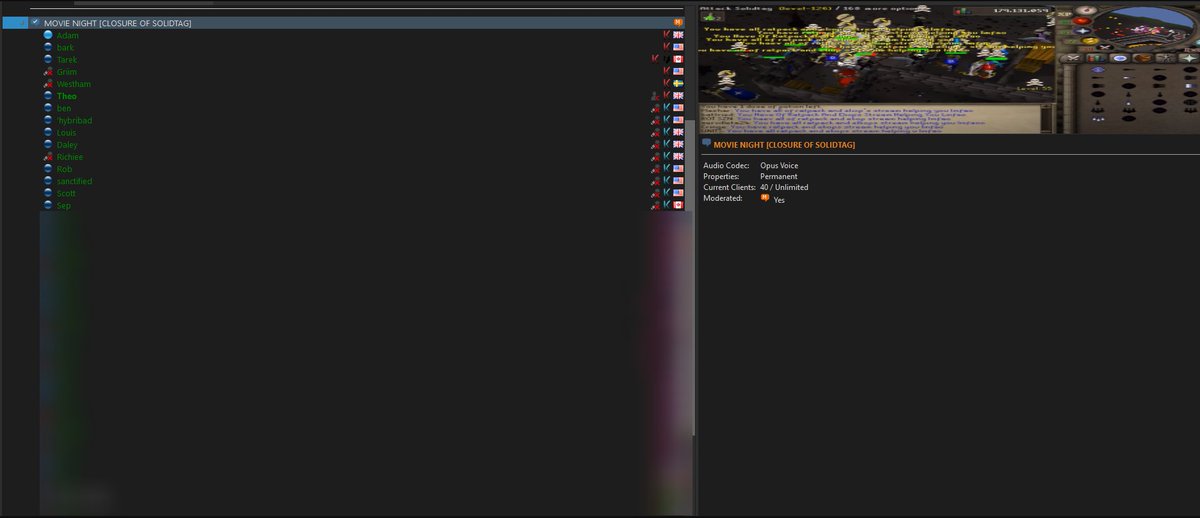This screenshot has height=518, width=1200.
Task: Click the blue K badge in Daley's row
Action: click(x=666, y=145)
